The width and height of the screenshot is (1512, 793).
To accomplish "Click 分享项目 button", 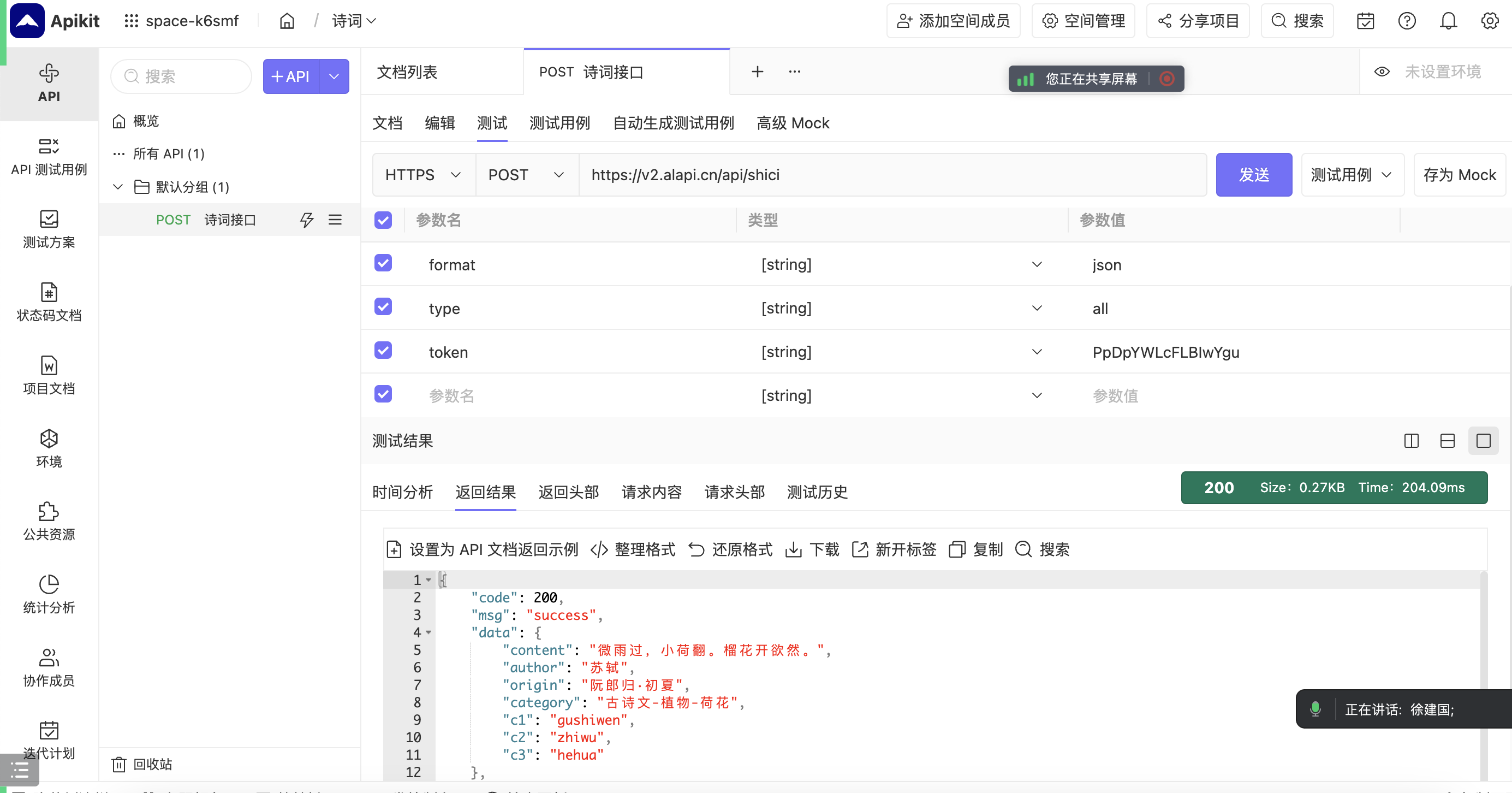I will (1198, 21).
